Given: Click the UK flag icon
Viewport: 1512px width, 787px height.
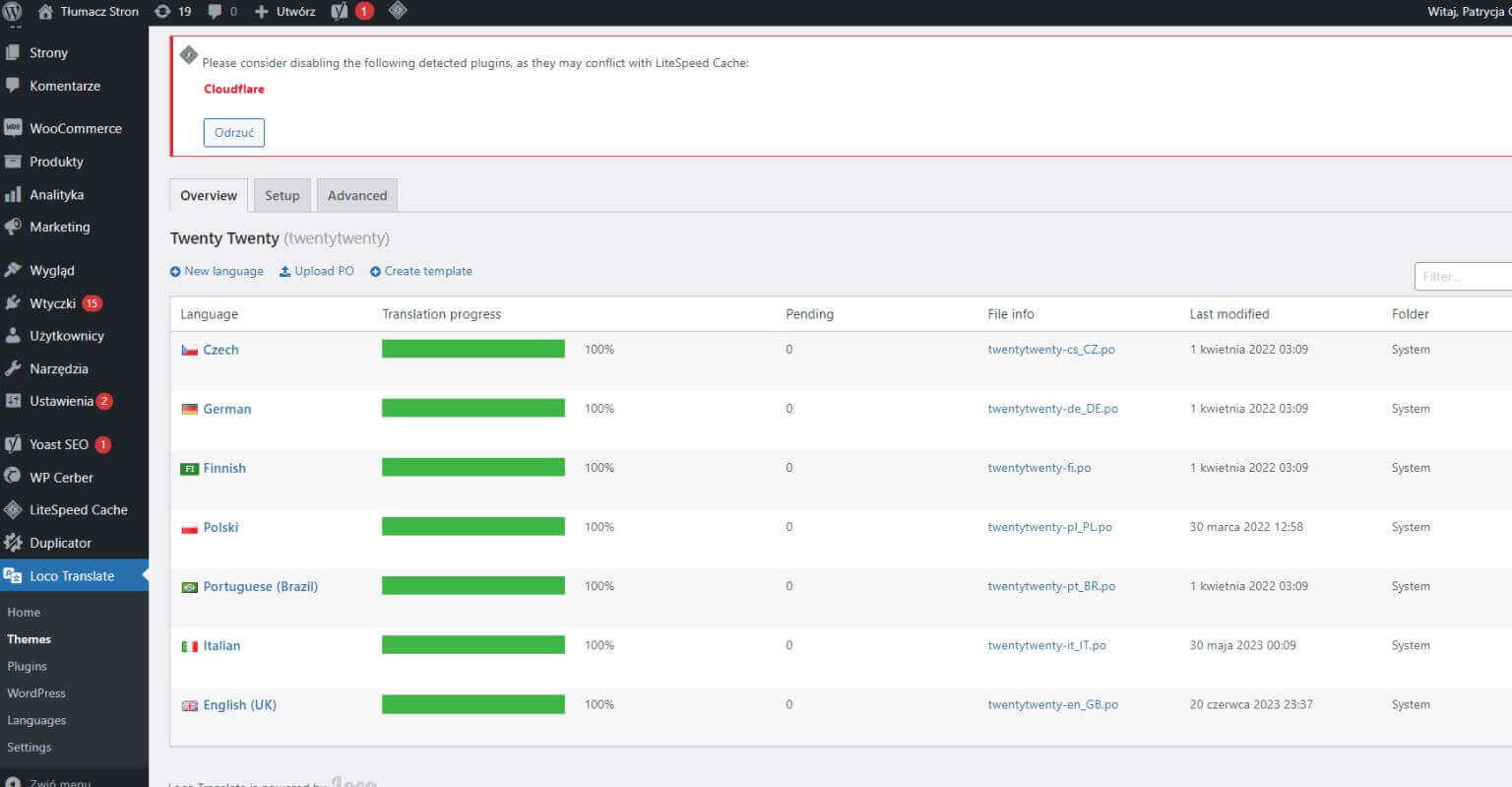Looking at the screenshot, I should coord(190,705).
